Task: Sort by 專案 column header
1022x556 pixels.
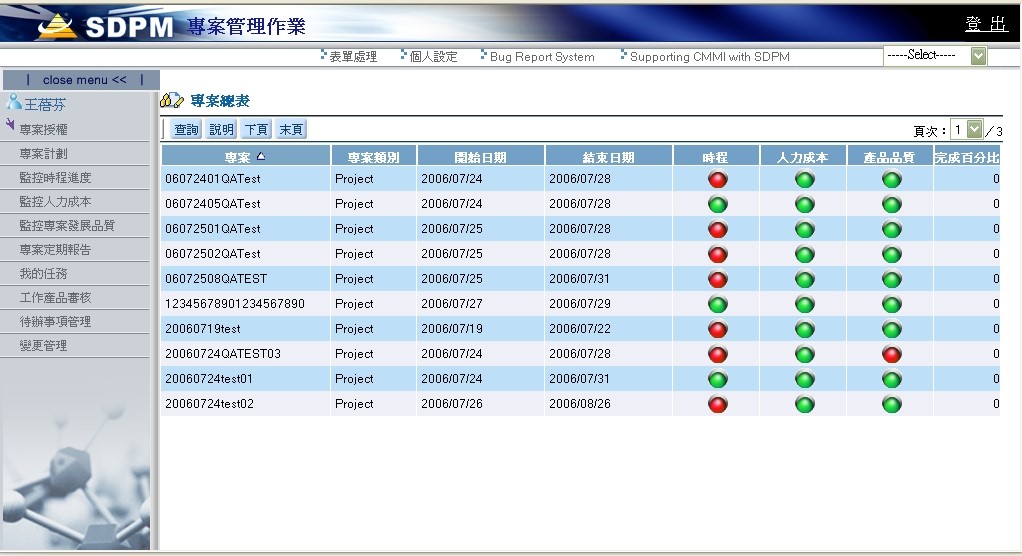Action: (245, 156)
